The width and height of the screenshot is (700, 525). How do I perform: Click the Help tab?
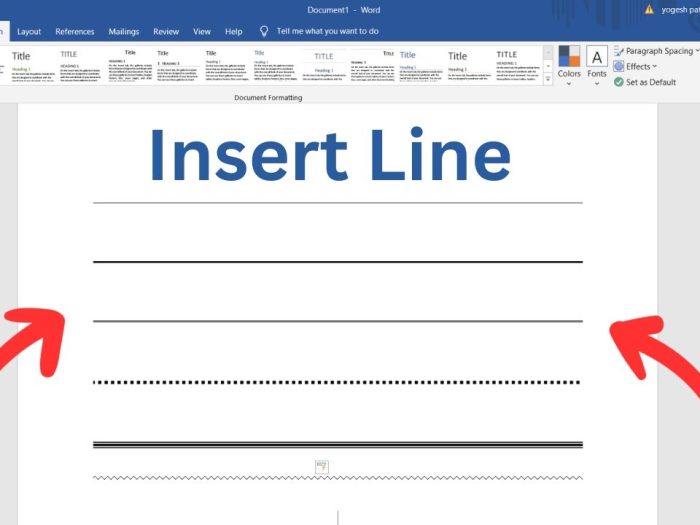(x=234, y=31)
